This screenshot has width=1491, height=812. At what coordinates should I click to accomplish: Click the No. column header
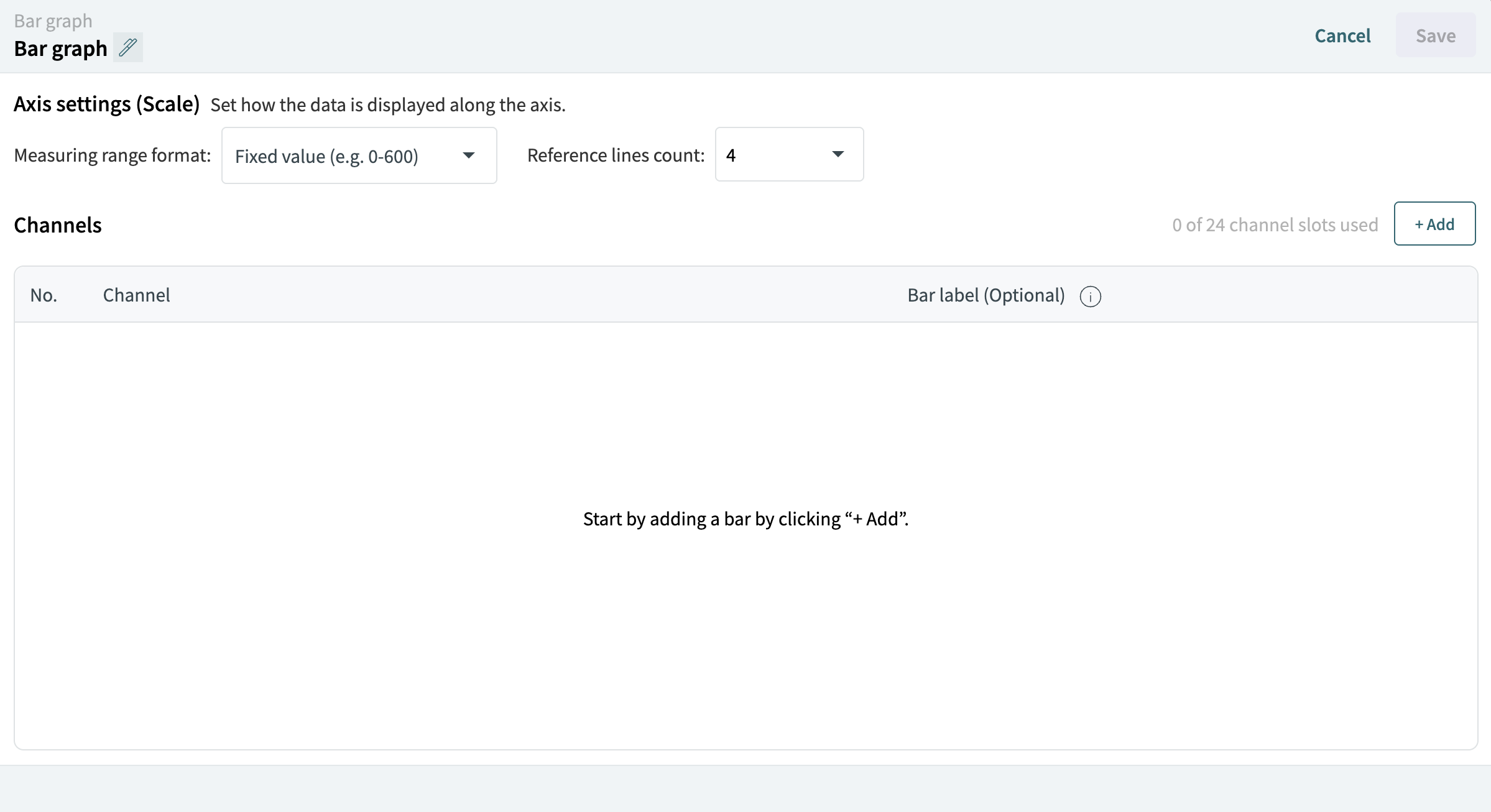tap(44, 295)
